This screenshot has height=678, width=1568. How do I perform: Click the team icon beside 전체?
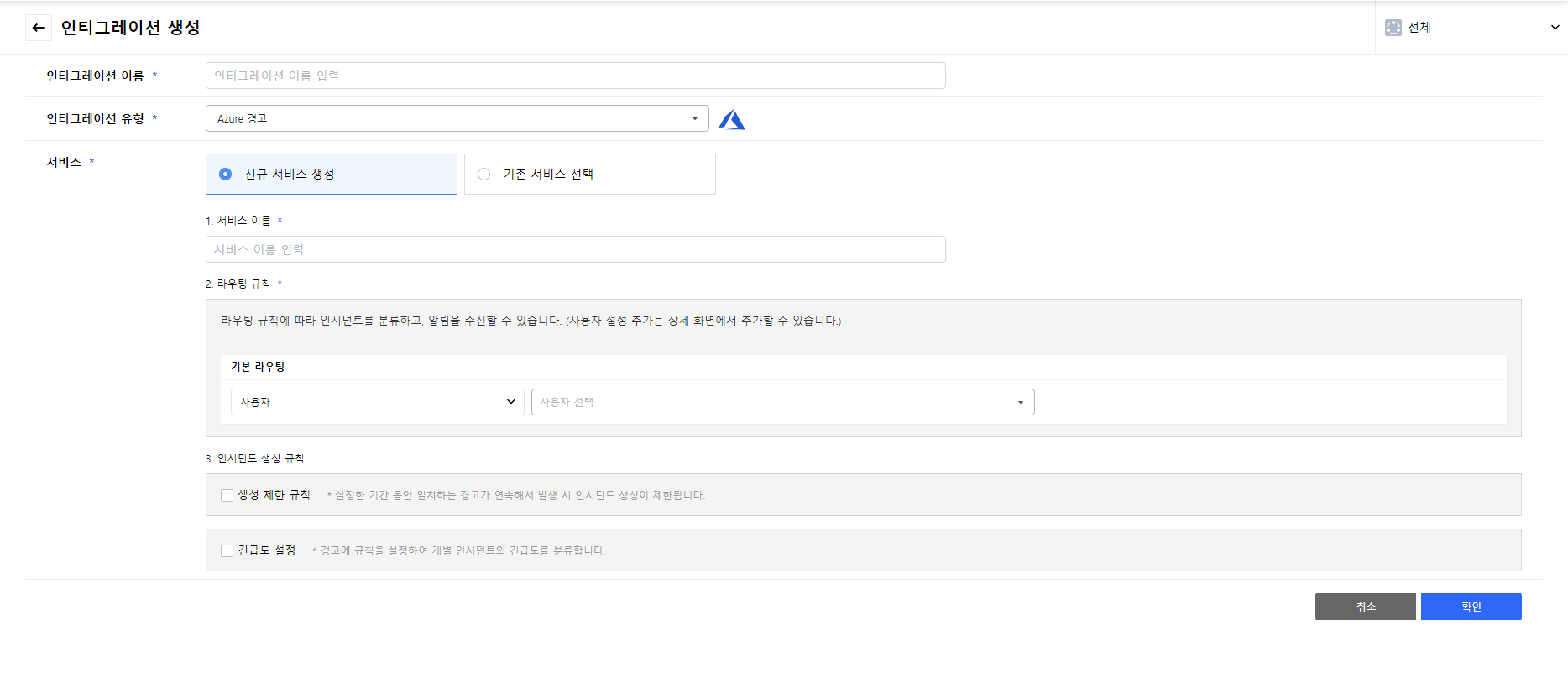pyautogui.click(x=1393, y=28)
